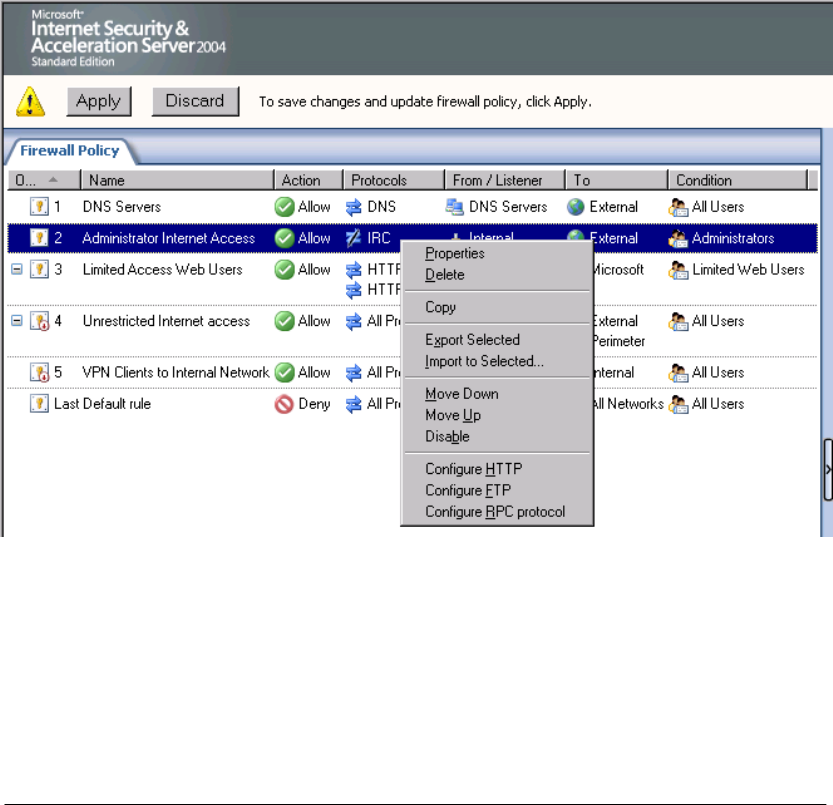Click the yellow warning triangle icon

click(x=32, y=101)
